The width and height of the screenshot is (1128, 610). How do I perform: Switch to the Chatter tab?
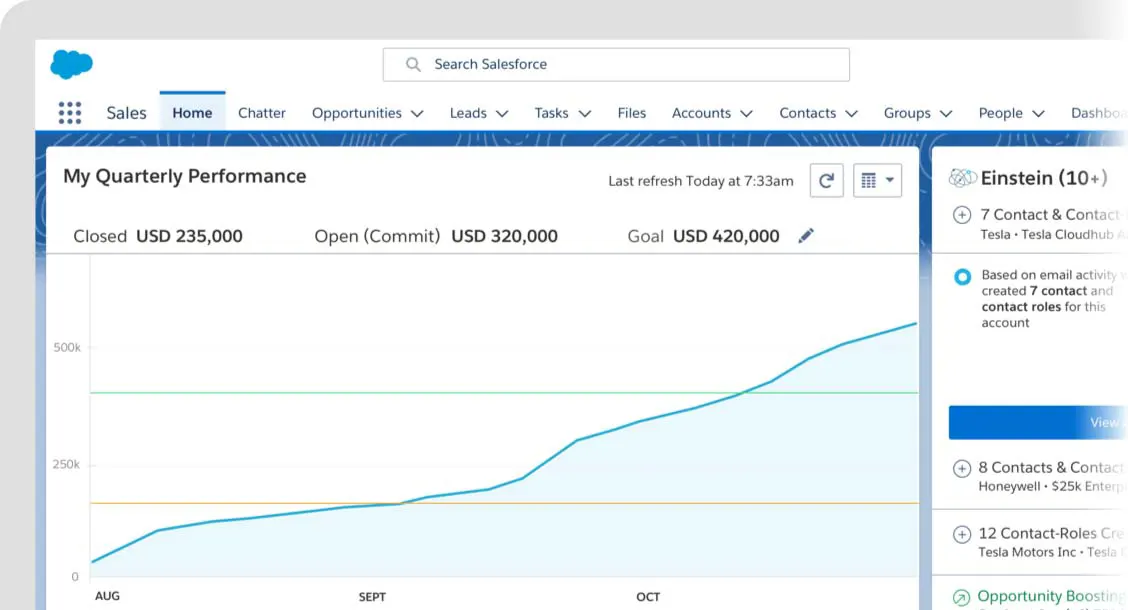tap(261, 113)
